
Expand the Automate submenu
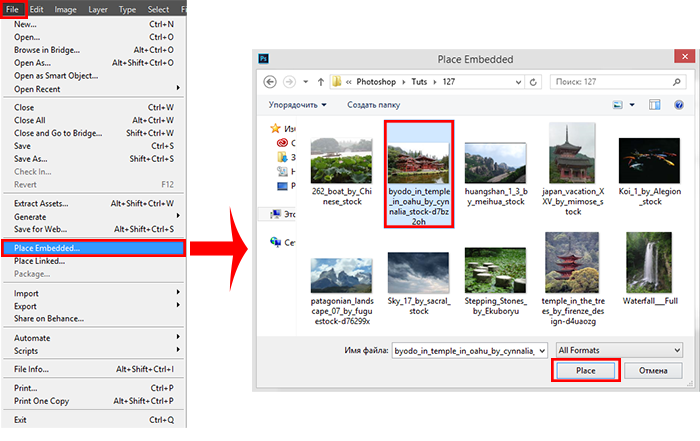pos(93,338)
